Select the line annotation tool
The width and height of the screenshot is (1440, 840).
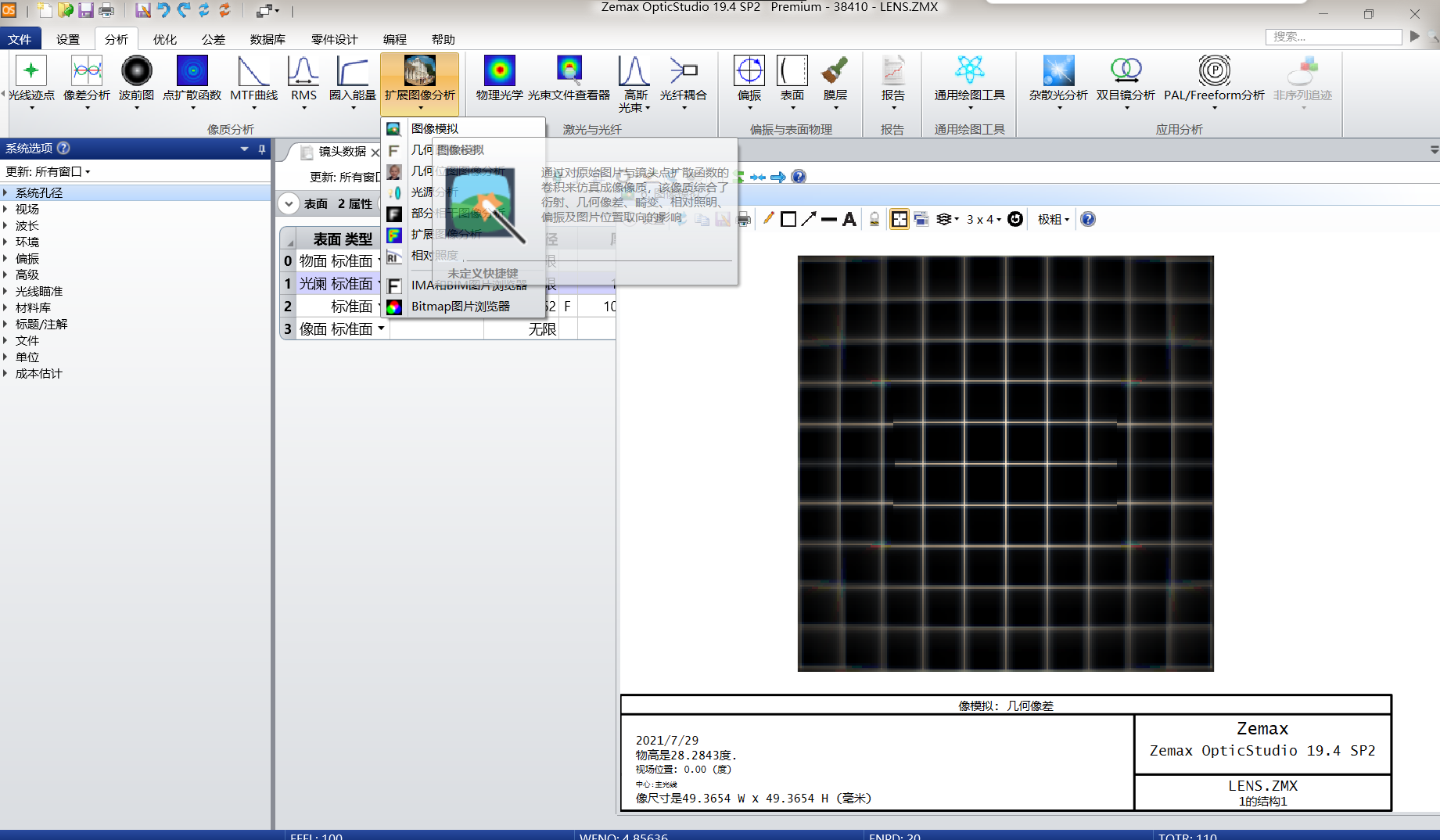point(829,219)
